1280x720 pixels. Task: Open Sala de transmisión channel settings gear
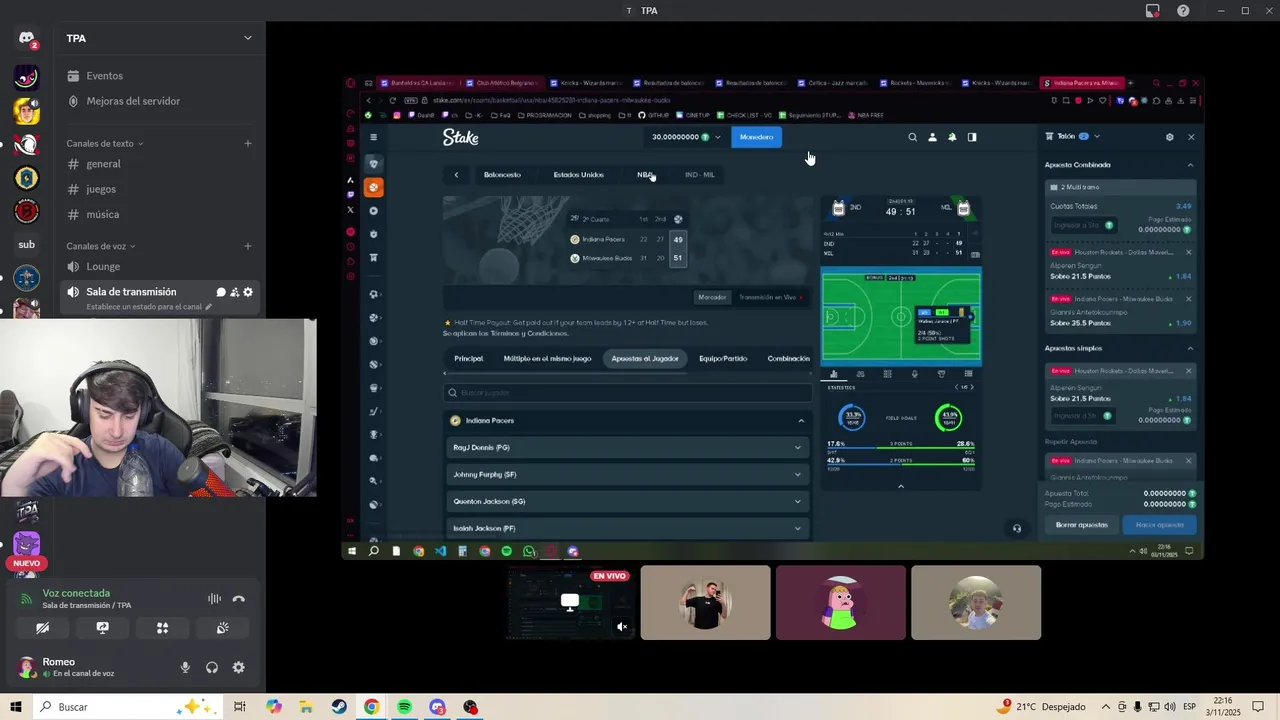tap(248, 292)
